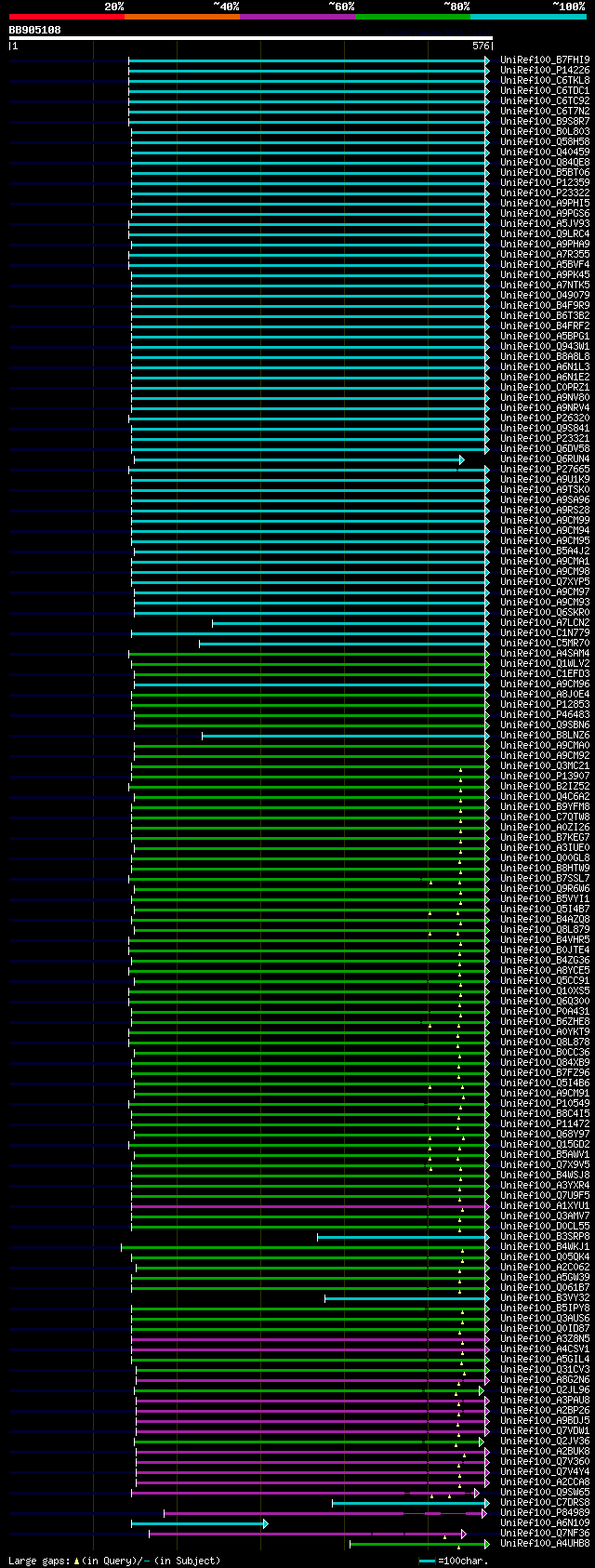Open hit UniRef100_B9S8R7

[x=545, y=121]
